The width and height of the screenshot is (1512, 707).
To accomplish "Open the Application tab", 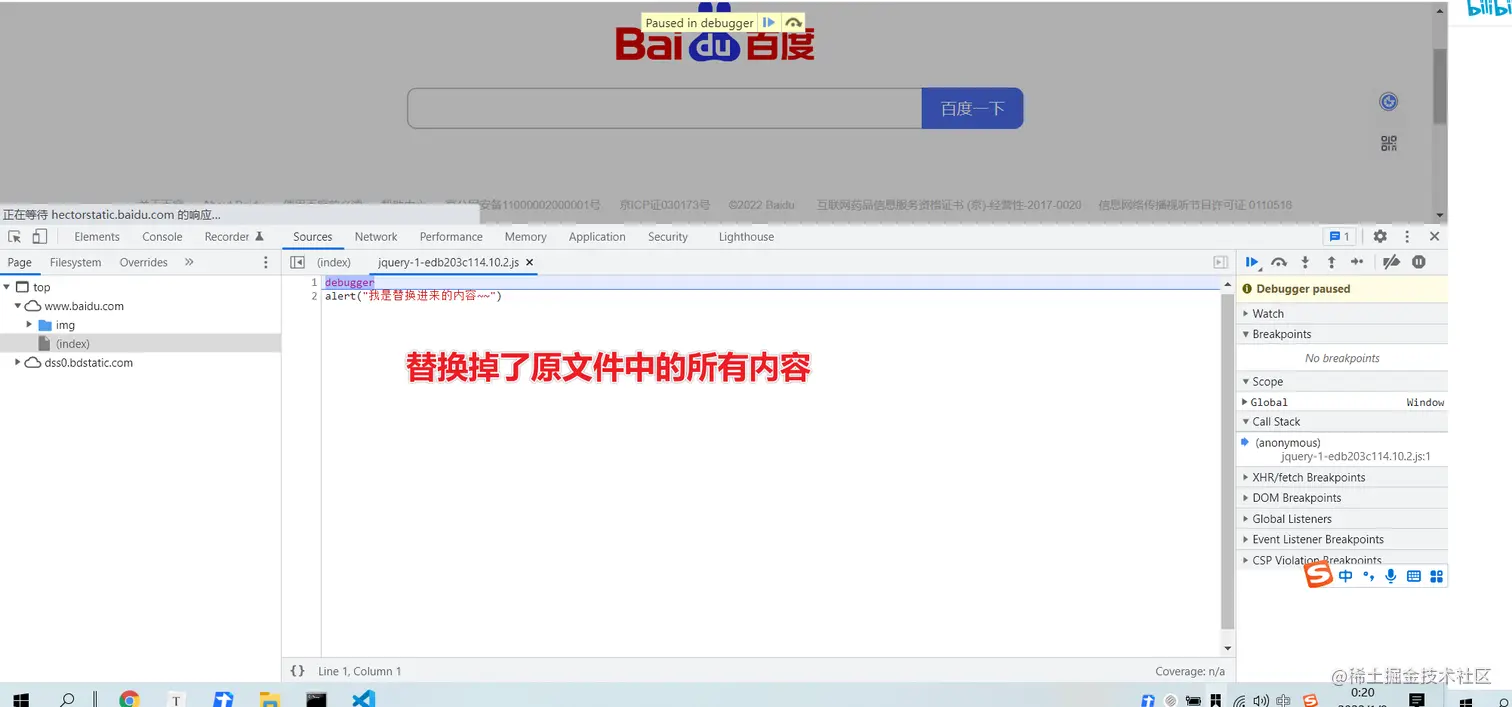I will pyautogui.click(x=597, y=237).
